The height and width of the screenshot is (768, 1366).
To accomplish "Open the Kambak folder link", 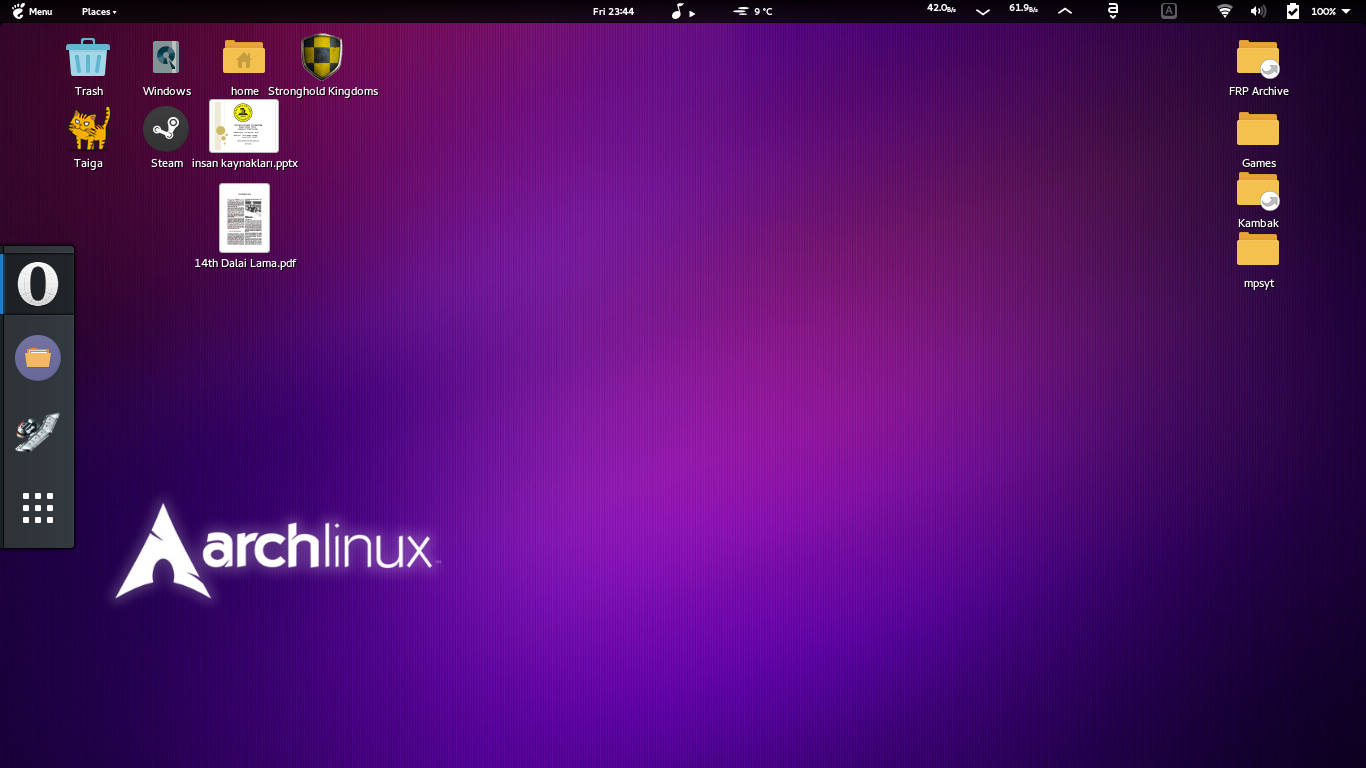I will click(1258, 190).
